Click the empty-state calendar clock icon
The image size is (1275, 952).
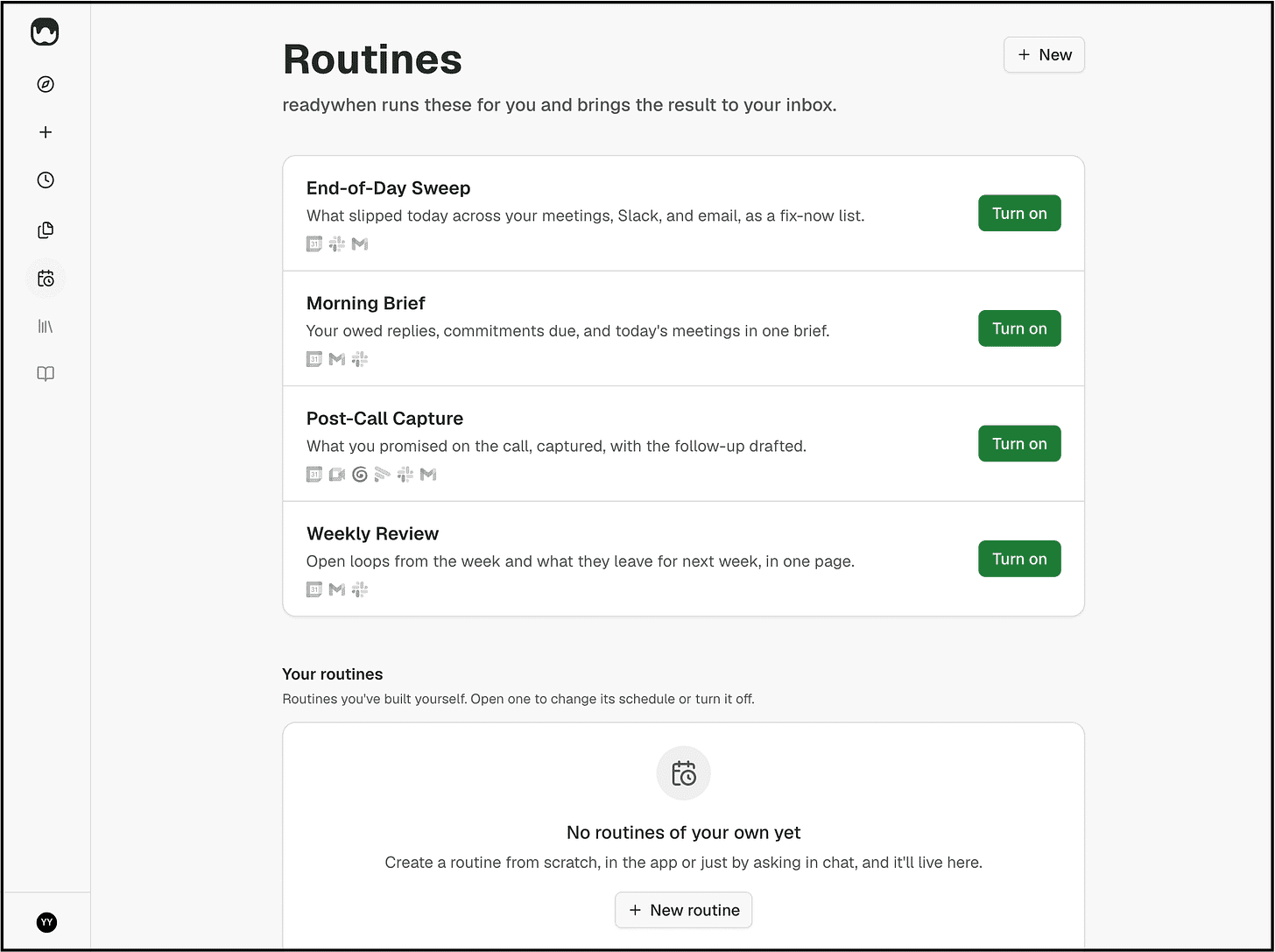(x=684, y=773)
